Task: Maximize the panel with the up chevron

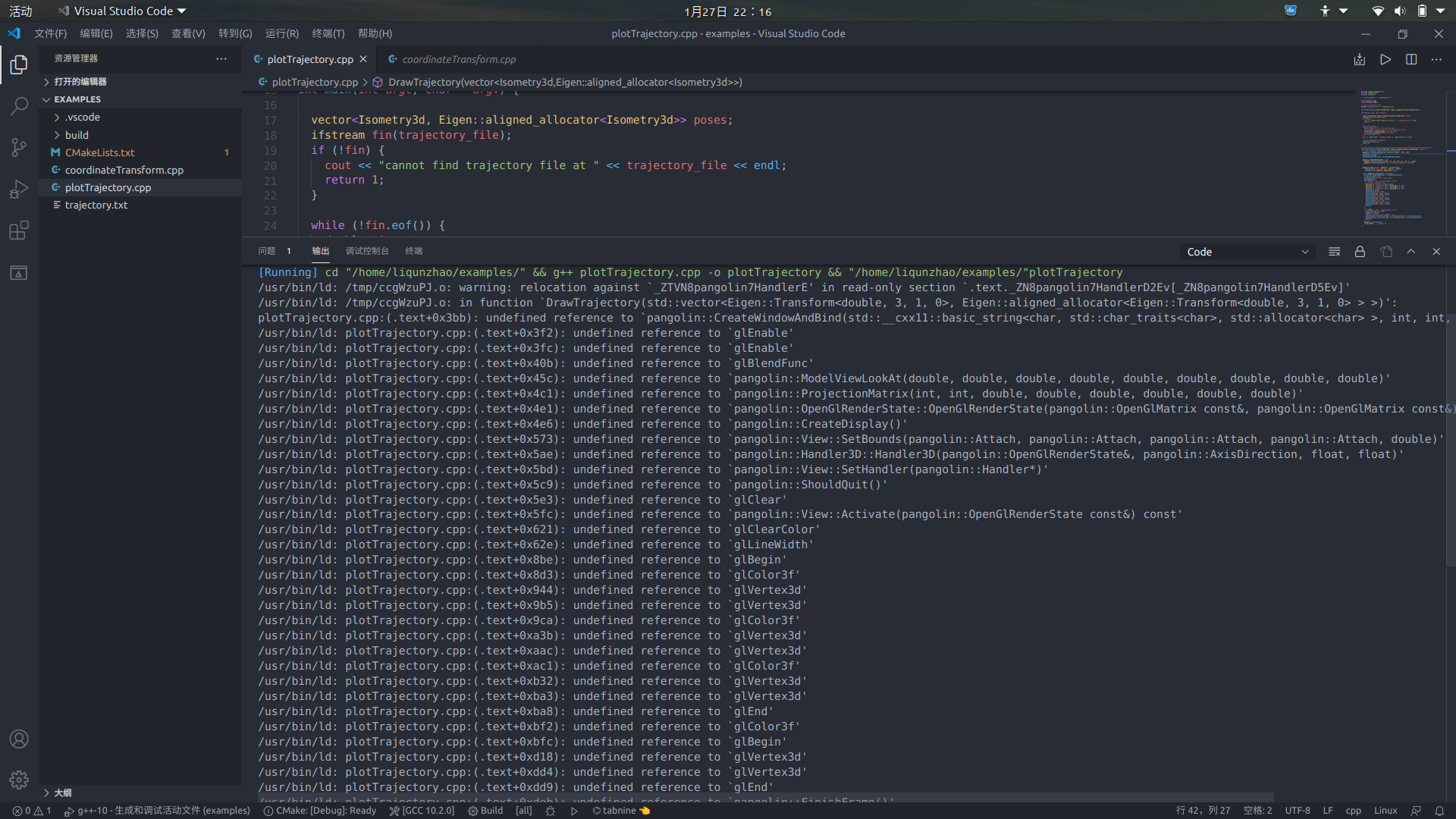Action: point(1411,252)
